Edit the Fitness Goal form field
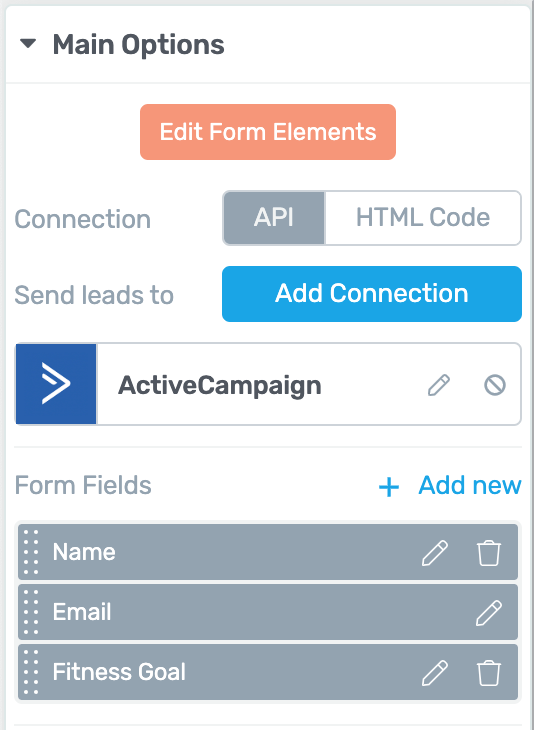Image resolution: width=534 pixels, height=730 pixels. coord(435,672)
